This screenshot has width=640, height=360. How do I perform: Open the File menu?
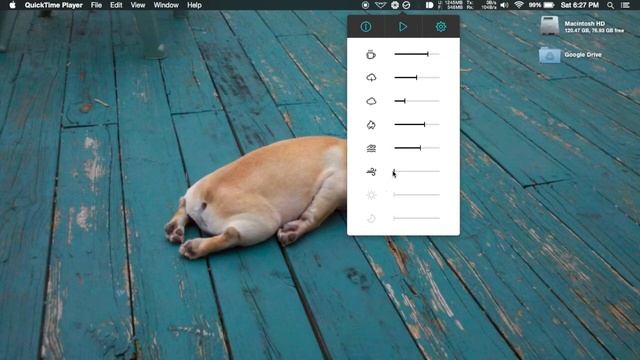96,5
